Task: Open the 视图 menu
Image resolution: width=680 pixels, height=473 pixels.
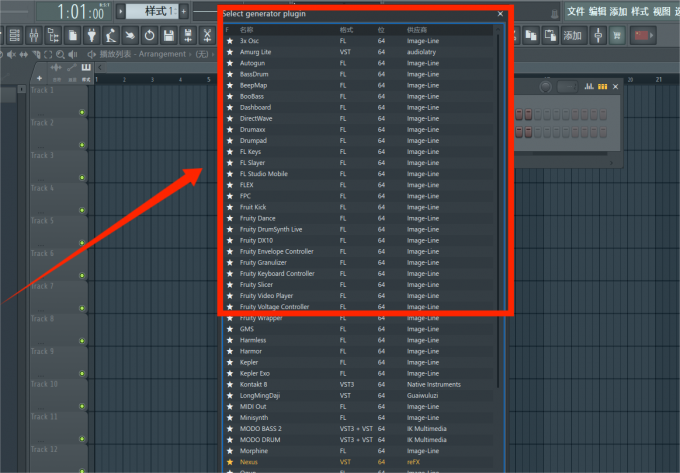Action: [x=661, y=12]
